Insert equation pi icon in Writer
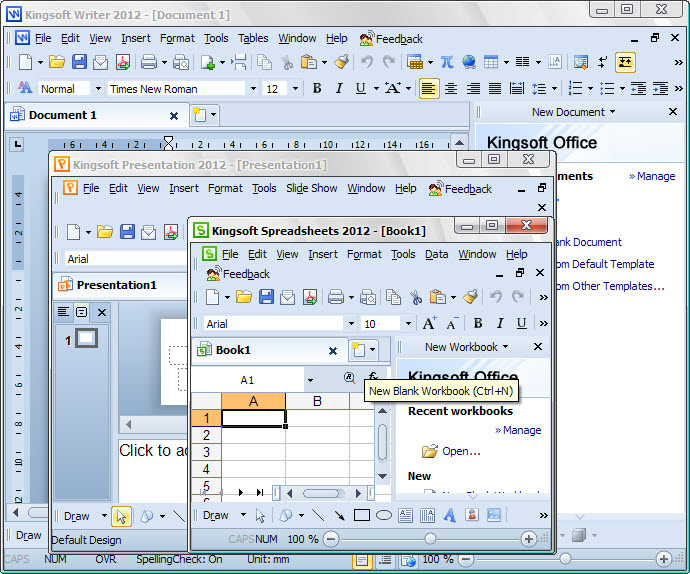Viewport: 690px width, 574px height. tap(447, 62)
